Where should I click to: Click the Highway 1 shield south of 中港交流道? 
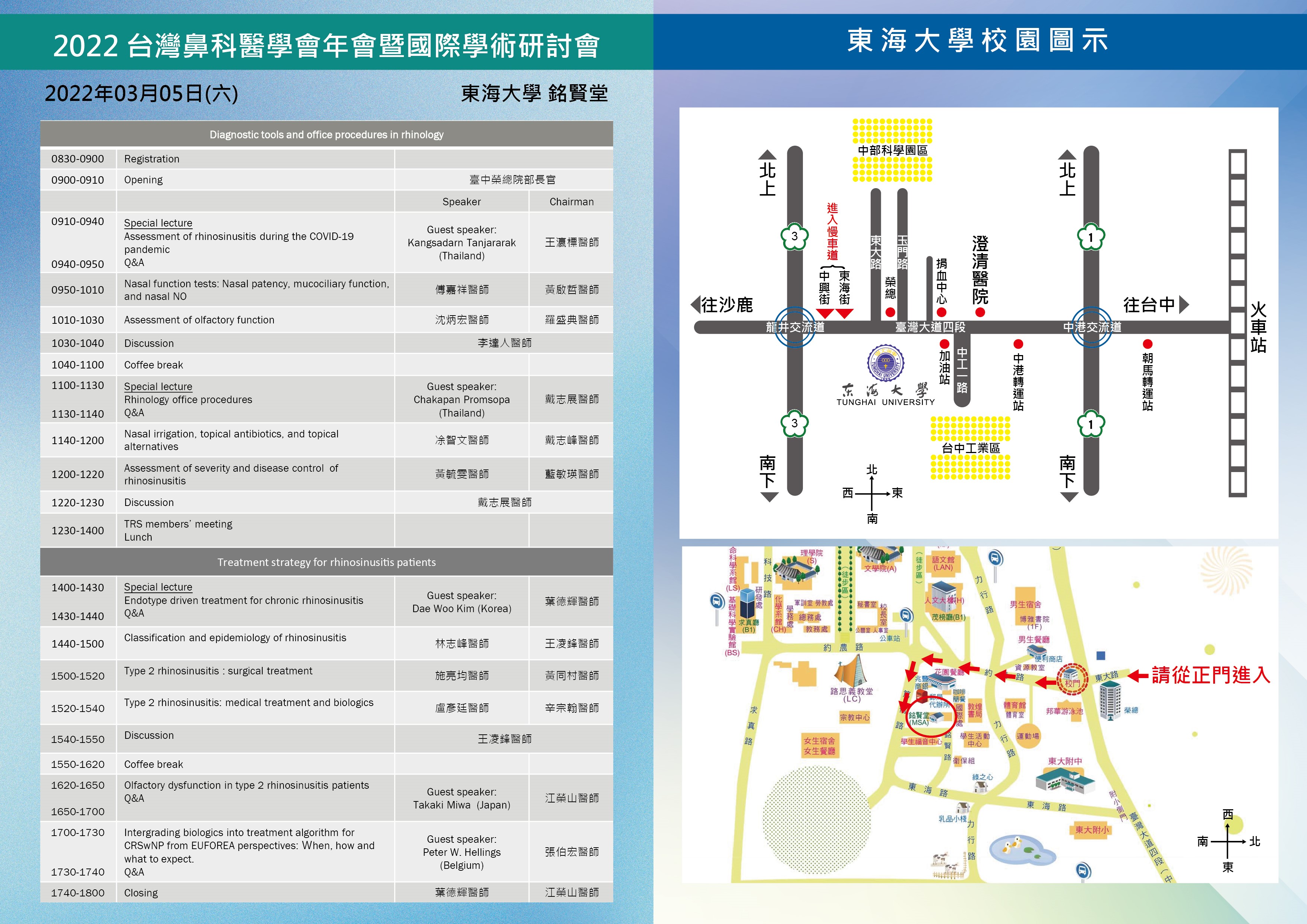pyautogui.click(x=1091, y=424)
